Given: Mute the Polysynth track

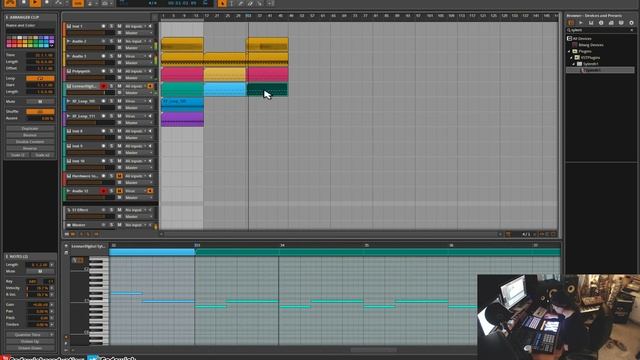Looking at the screenshot, I should point(119,71).
